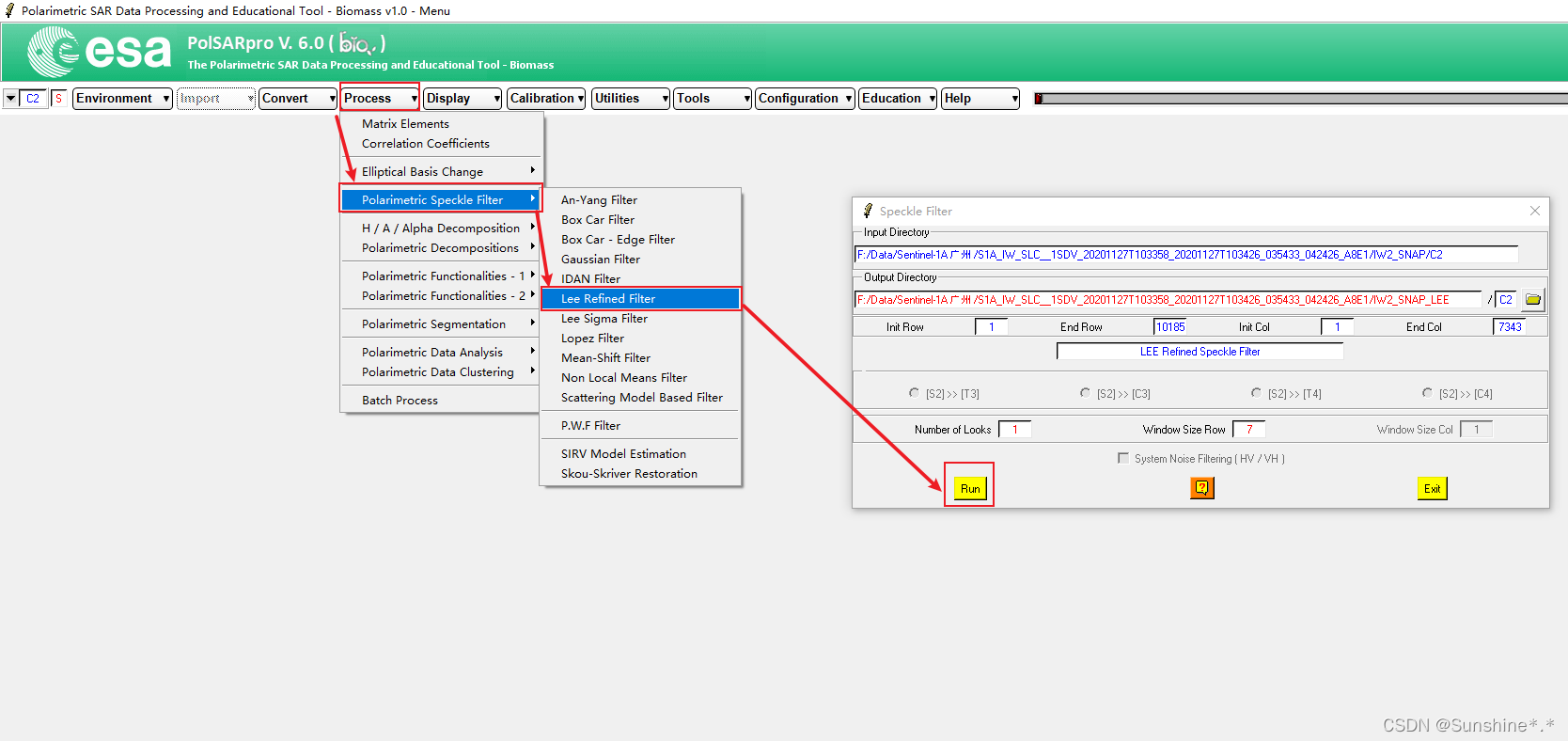The image size is (1568, 741).
Task: Open the Tools dropdown menu
Action: [x=713, y=98]
